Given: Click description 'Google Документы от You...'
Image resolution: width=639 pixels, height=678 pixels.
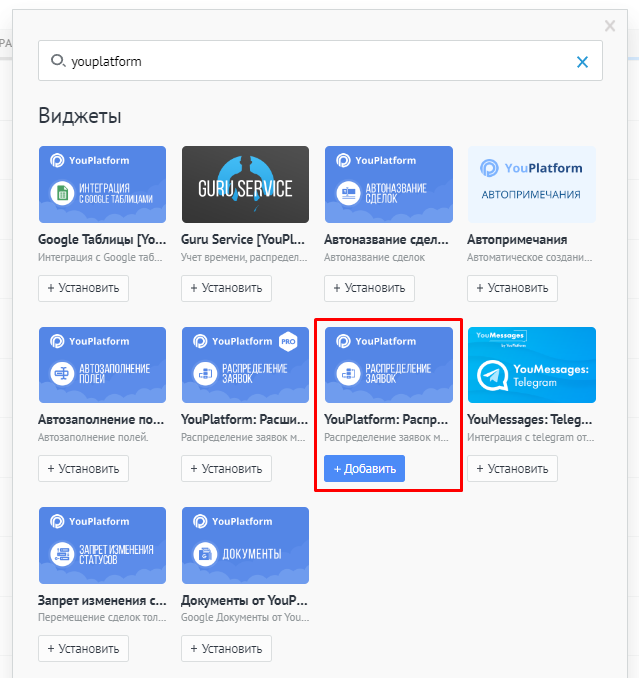Looking at the screenshot, I should click(x=245, y=617).
